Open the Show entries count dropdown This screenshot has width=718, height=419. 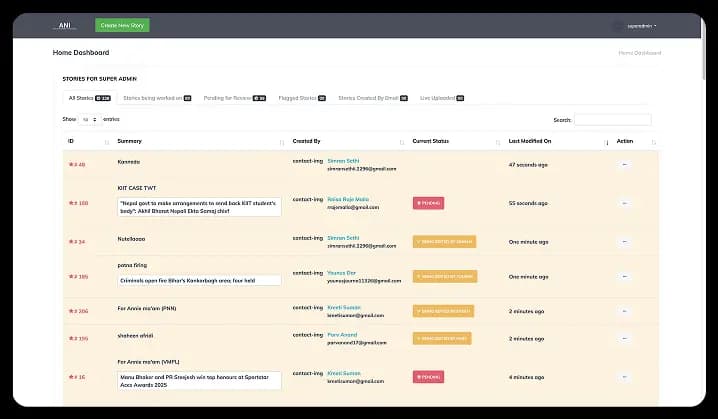[x=90, y=120]
